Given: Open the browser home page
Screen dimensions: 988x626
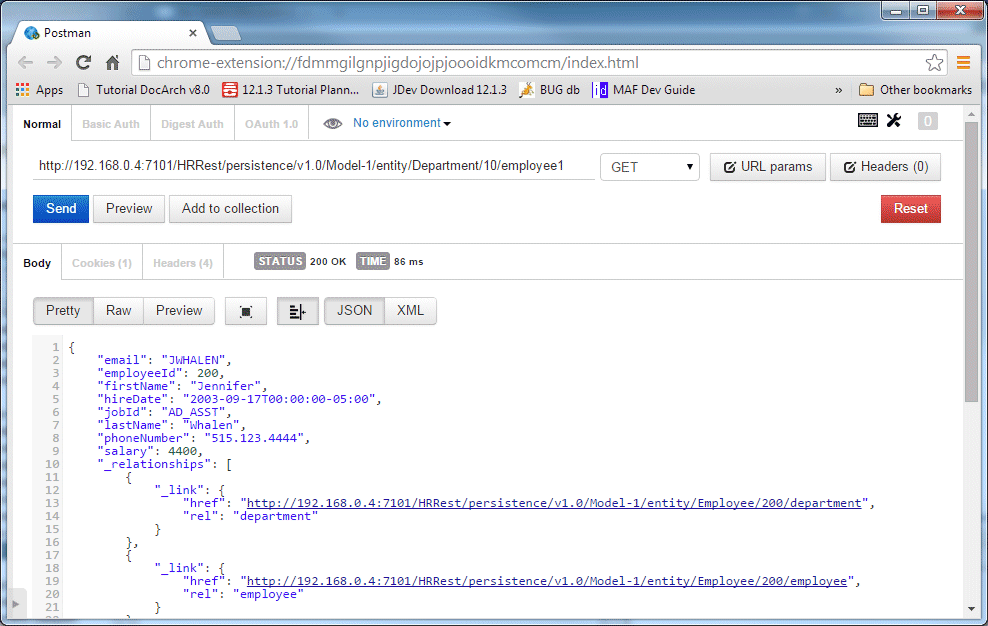Looking at the screenshot, I should [x=112, y=62].
